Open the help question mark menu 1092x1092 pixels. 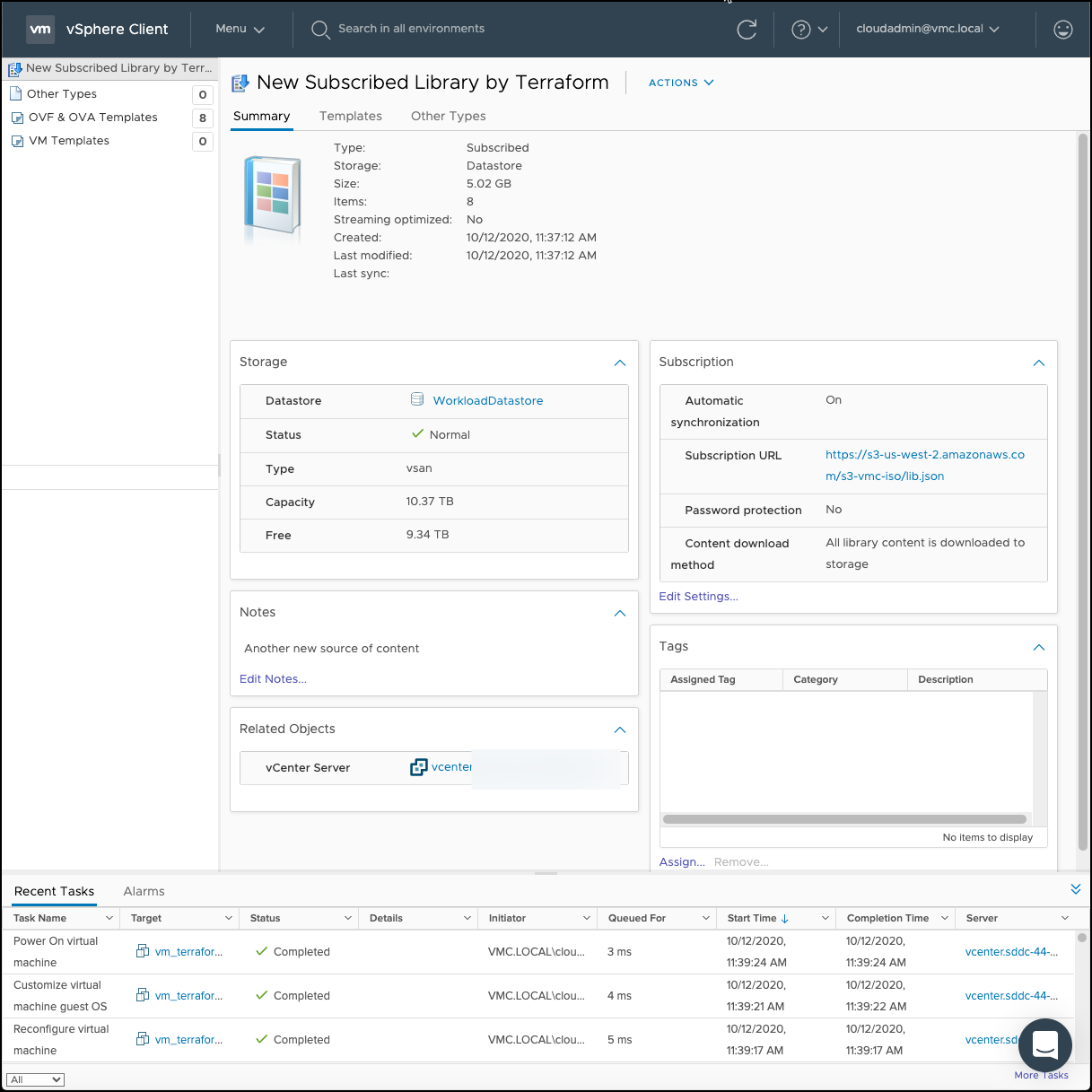coord(806,30)
